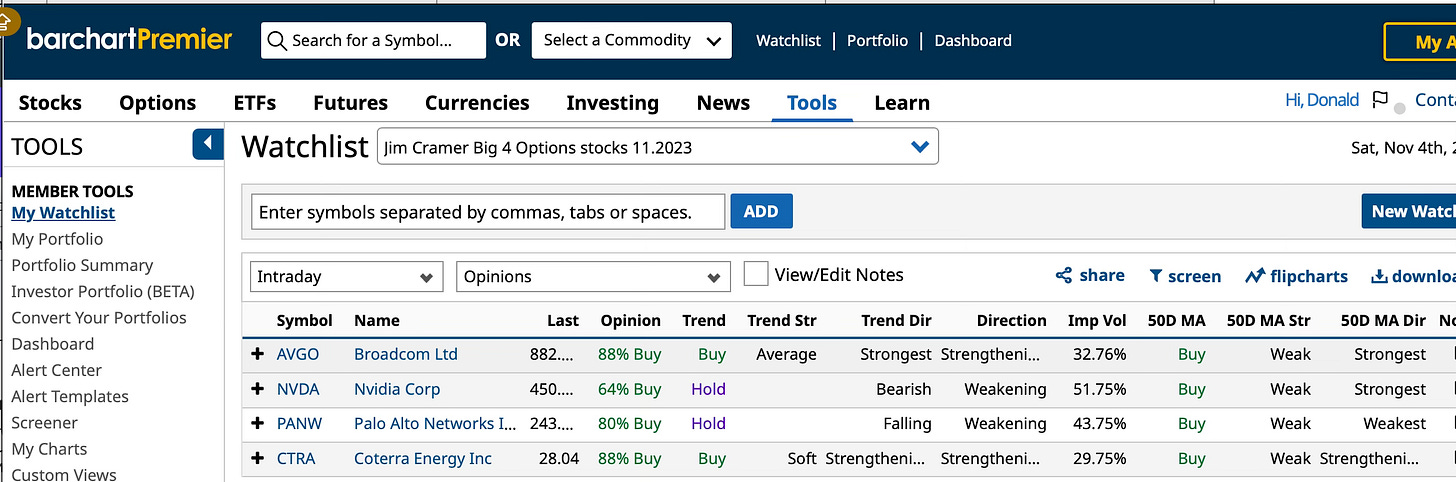Open the Broadcom Ltd link

(406, 354)
